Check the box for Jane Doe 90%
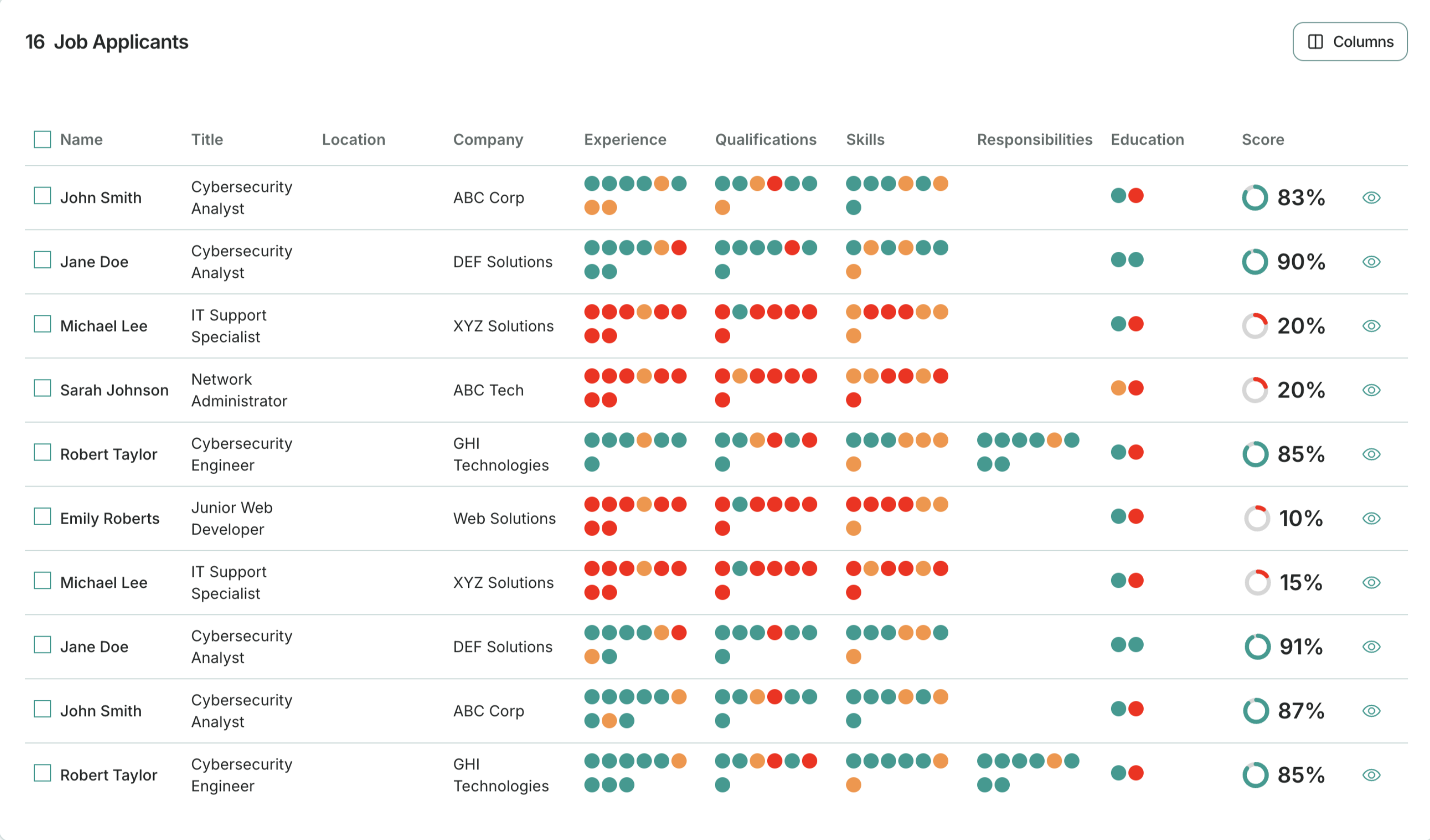The image size is (1430, 840). 42,260
